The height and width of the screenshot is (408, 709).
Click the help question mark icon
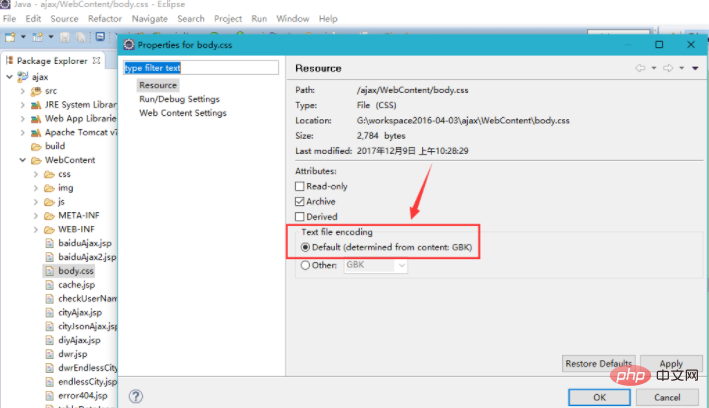[136, 396]
